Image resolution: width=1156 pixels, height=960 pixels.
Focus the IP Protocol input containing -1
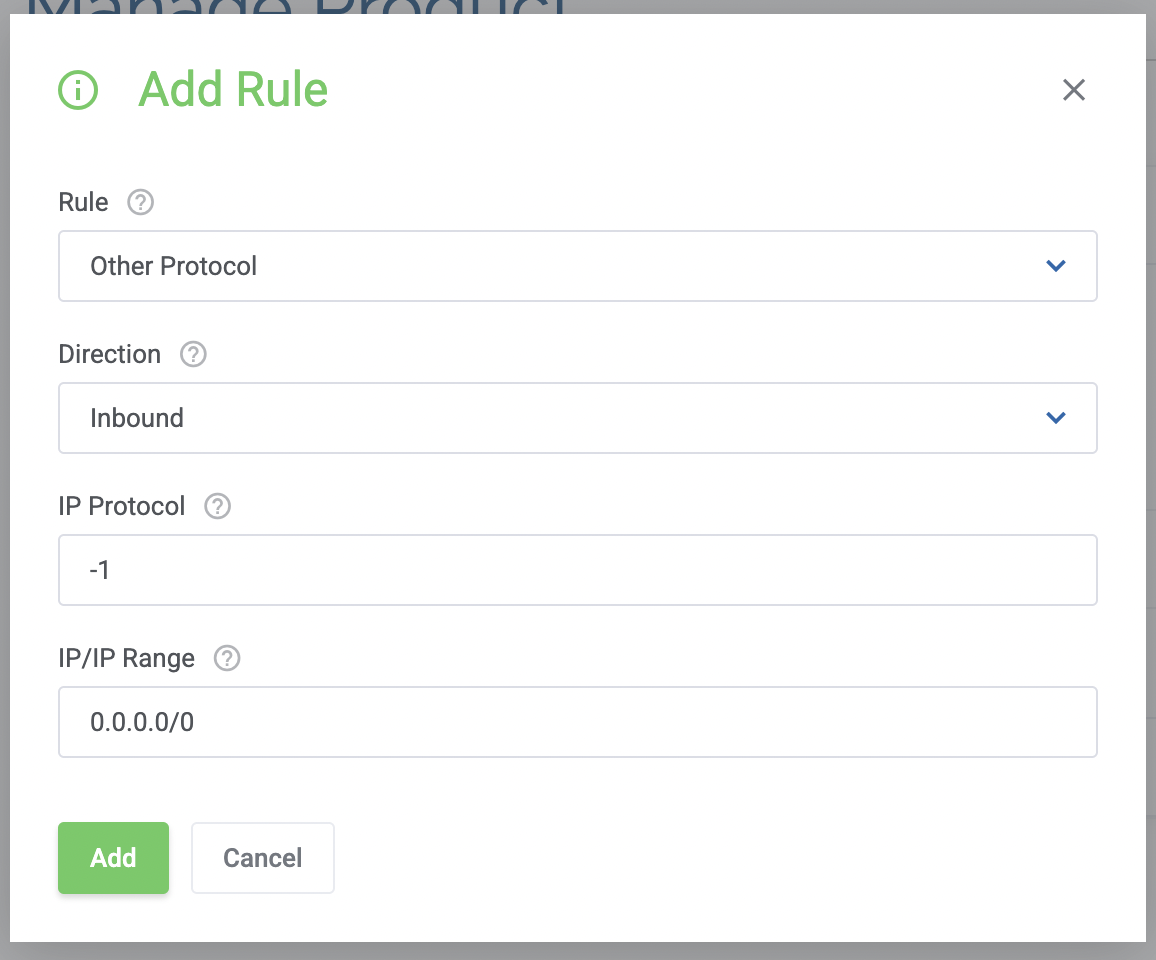577,570
